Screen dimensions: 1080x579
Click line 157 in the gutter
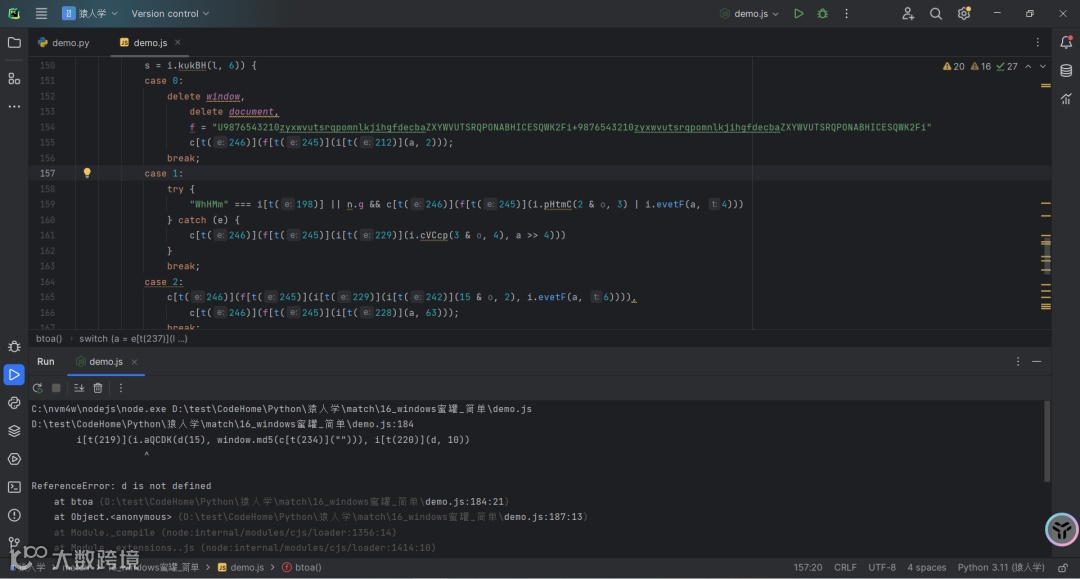click(x=48, y=173)
